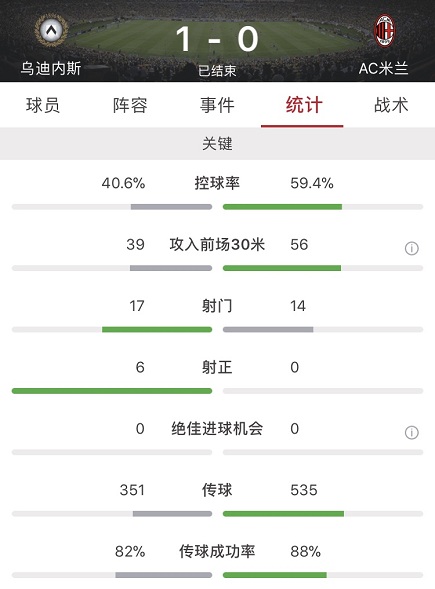Viewport: 435px width, 589px height.
Task: Switch to the 球员 tab
Action: click(43, 105)
